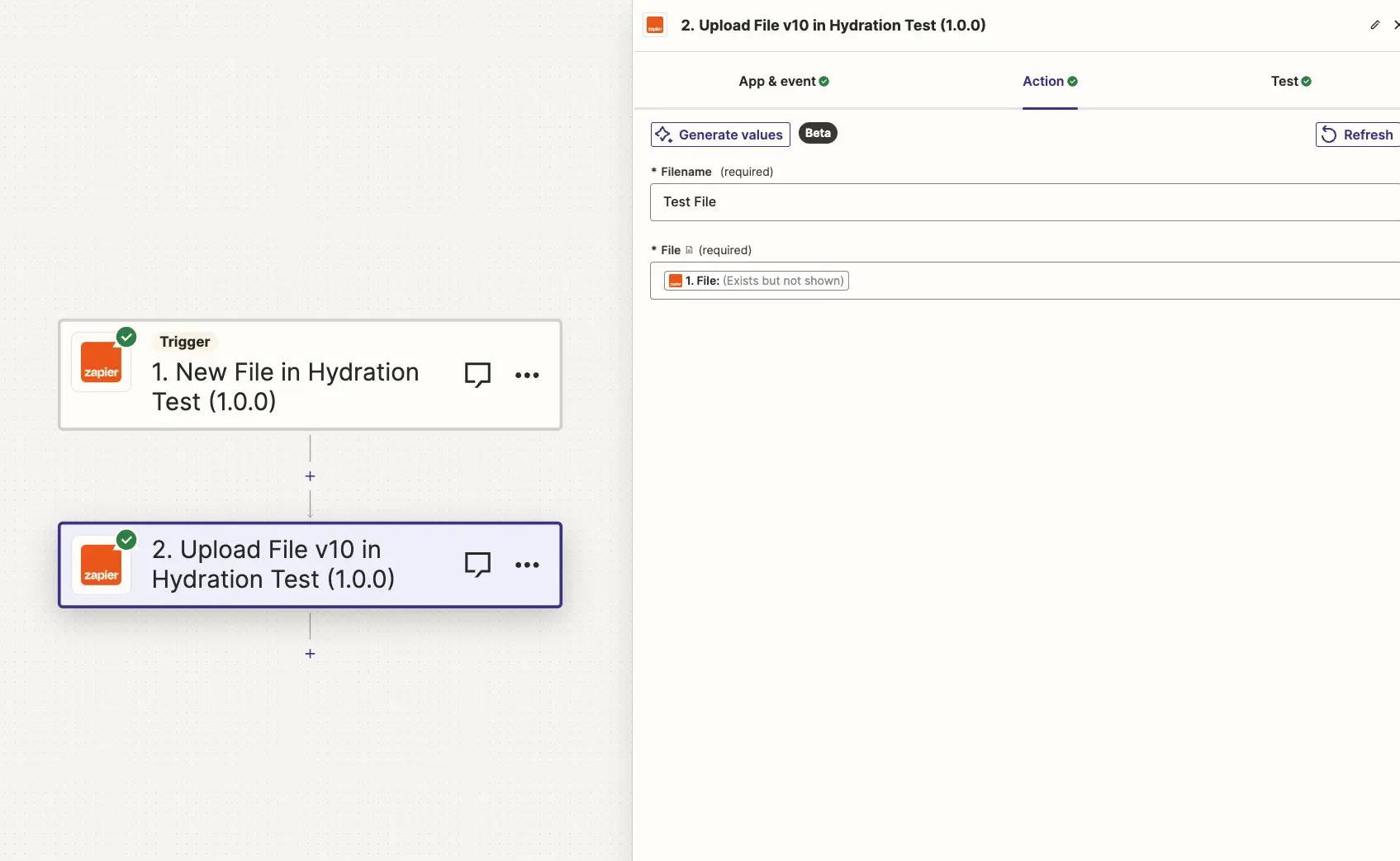Click the file type icon next to File label
The width and height of the screenshot is (1400, 861).
tap(690, 250)
